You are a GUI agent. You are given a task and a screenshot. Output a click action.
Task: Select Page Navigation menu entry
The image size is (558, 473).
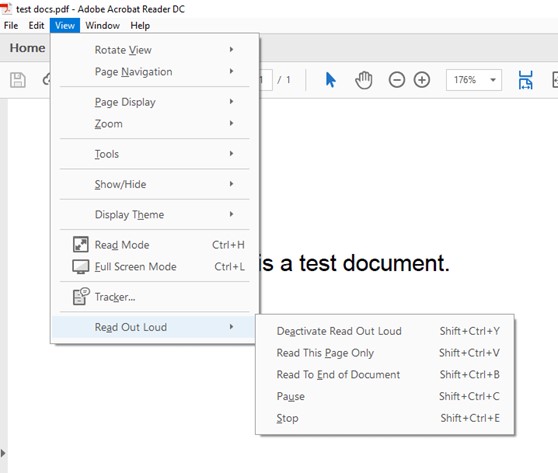154,72
